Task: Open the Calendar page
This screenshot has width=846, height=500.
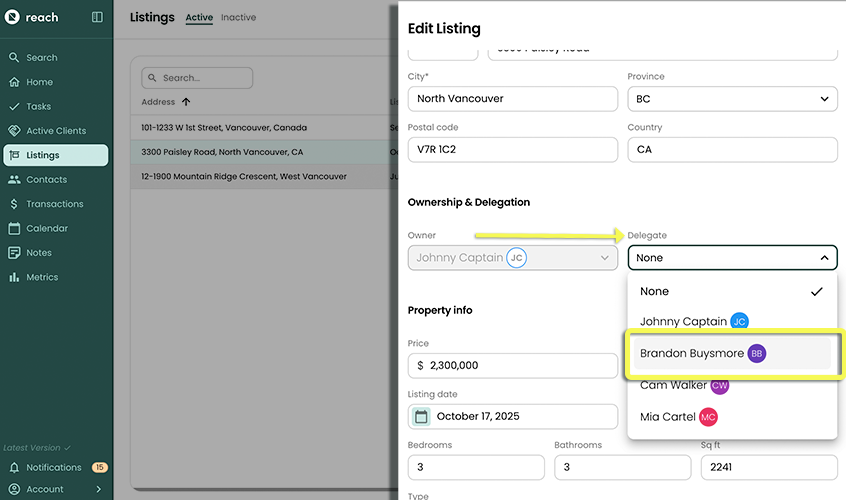Action: 47,228
